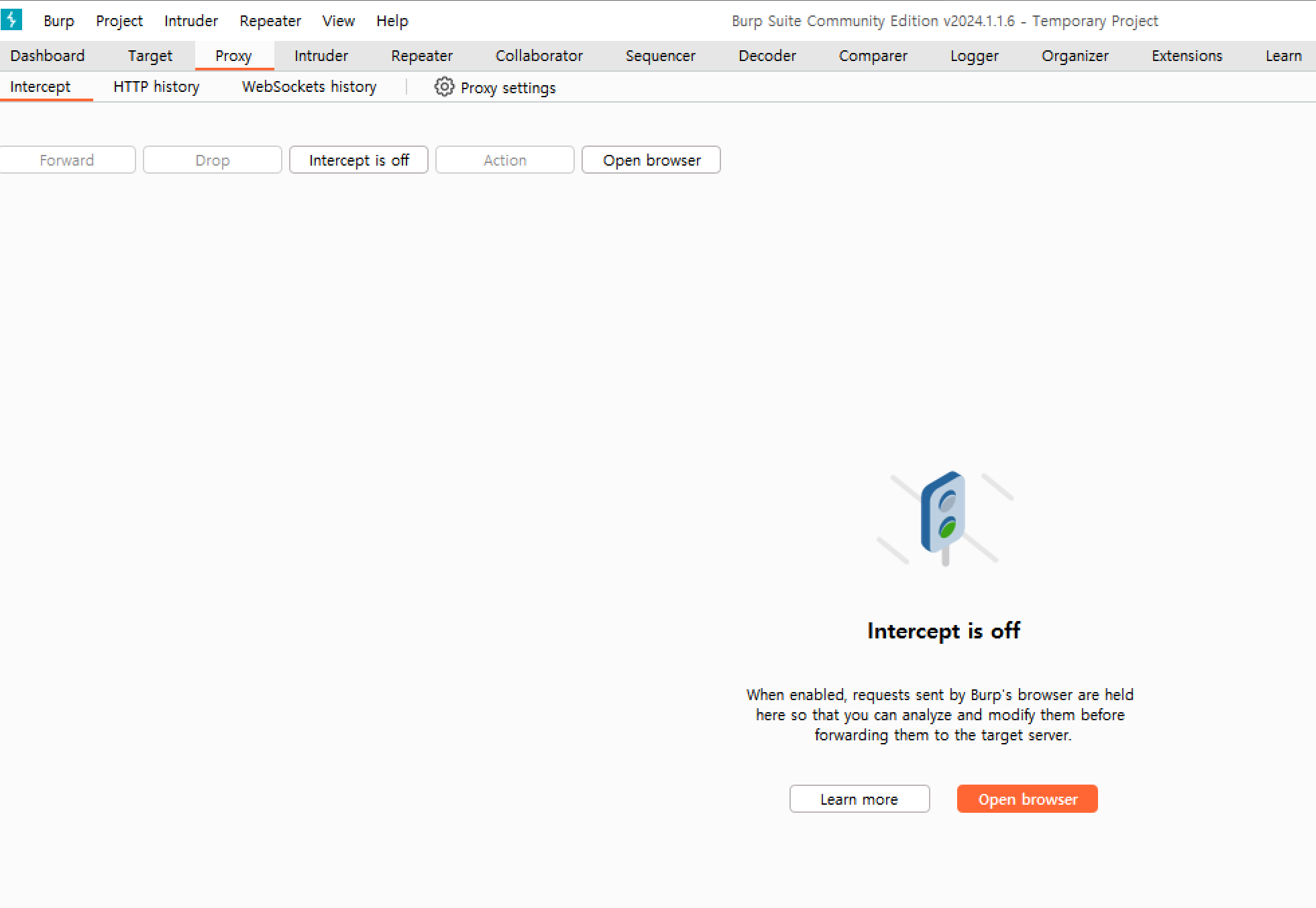Open the Decoder tab
The image size is (1316, 908).
(767, 56)
